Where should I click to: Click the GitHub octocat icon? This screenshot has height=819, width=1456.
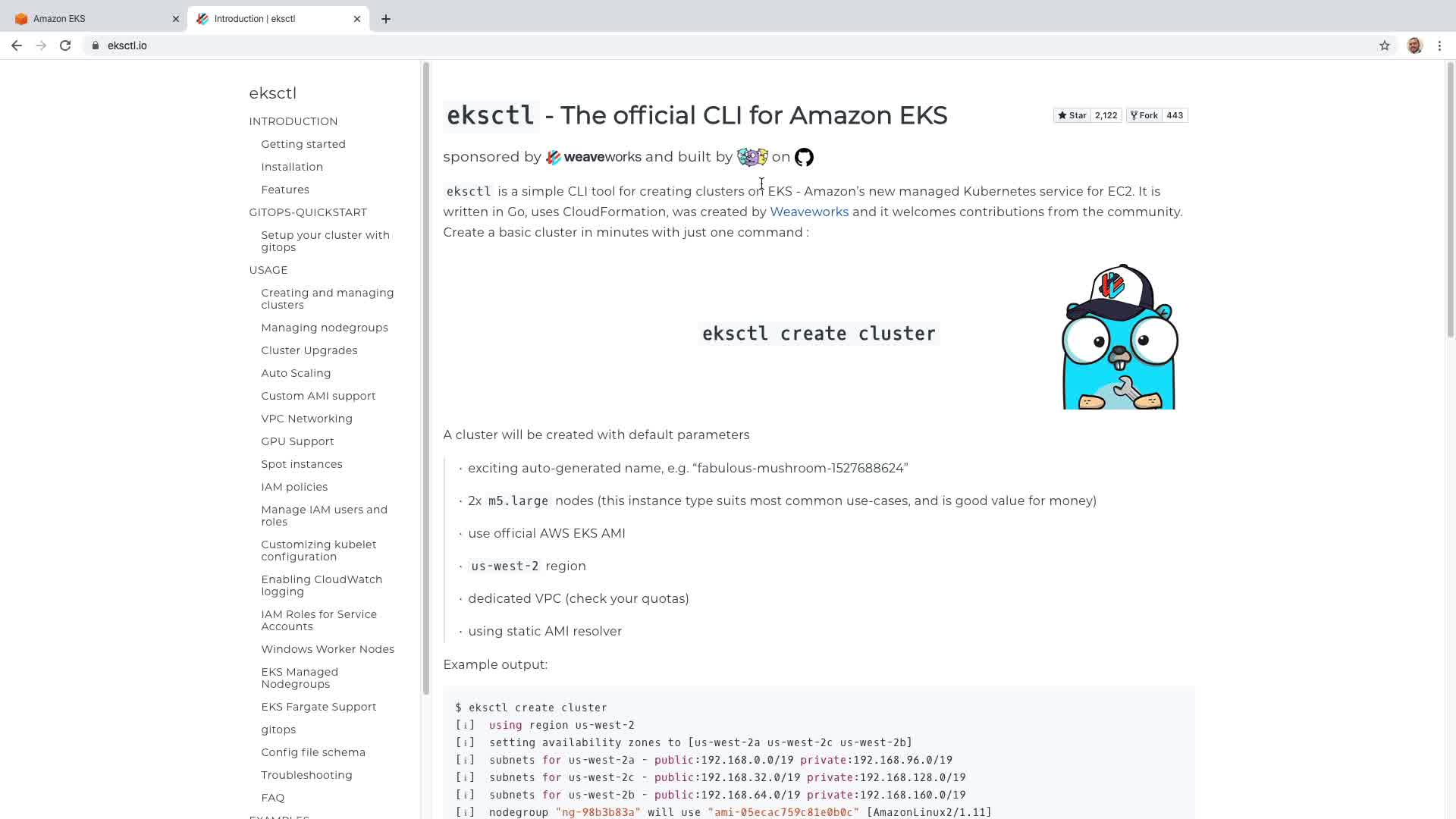coord(804,157)
